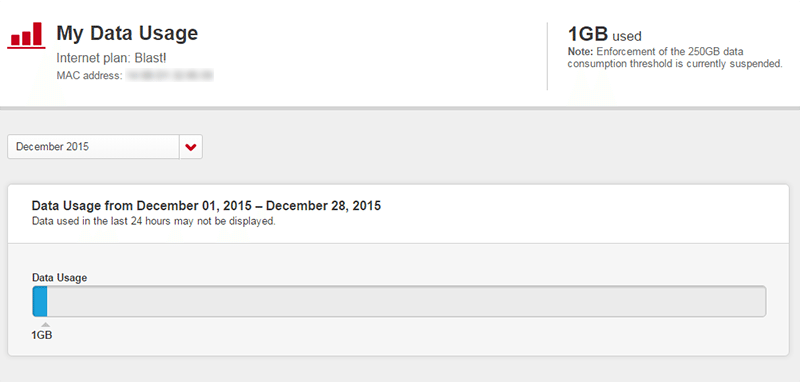Click the MAC address label
This screenshot has width=800, height=382.
(90, 76)
